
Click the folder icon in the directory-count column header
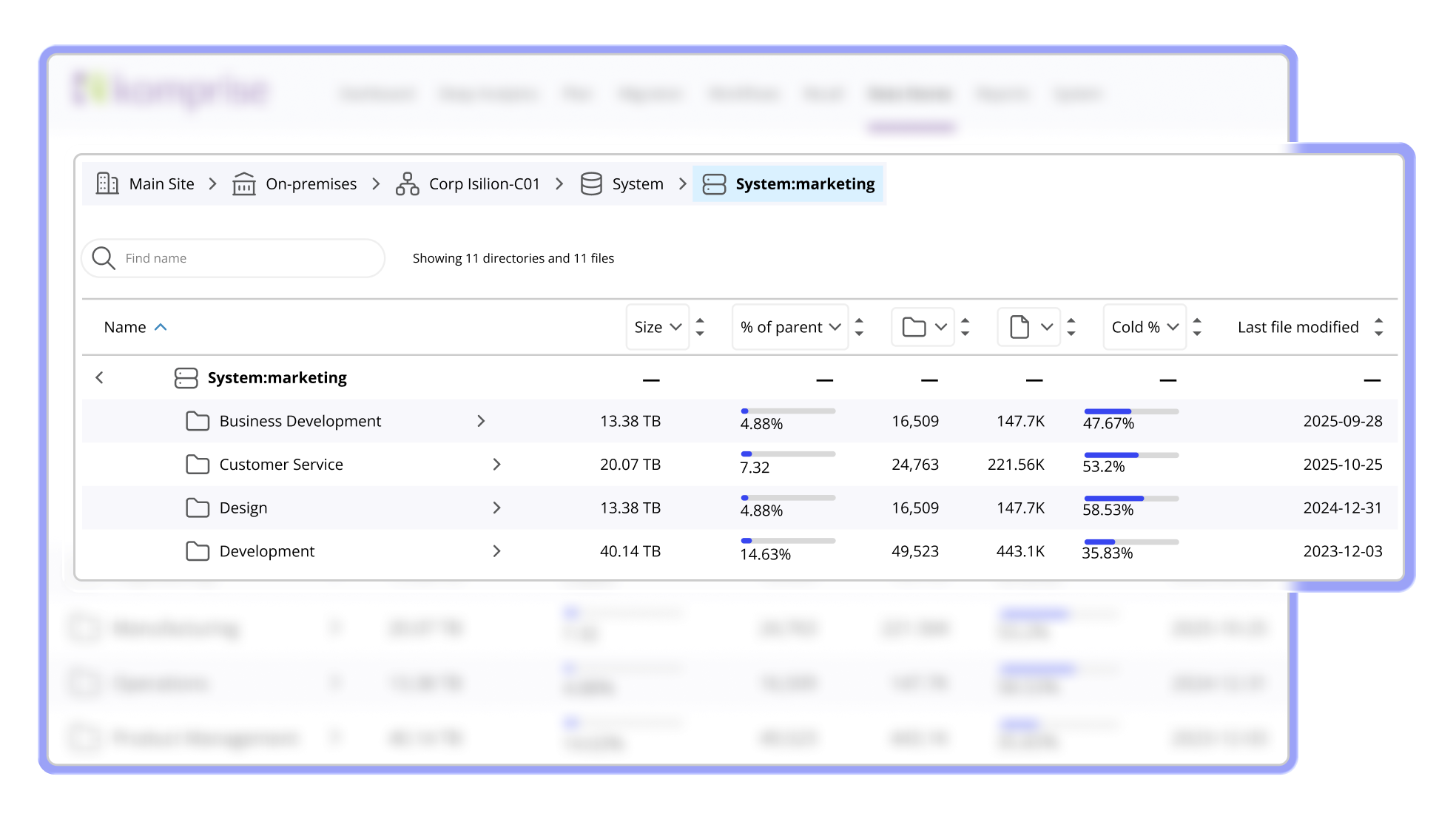point(915,326)
